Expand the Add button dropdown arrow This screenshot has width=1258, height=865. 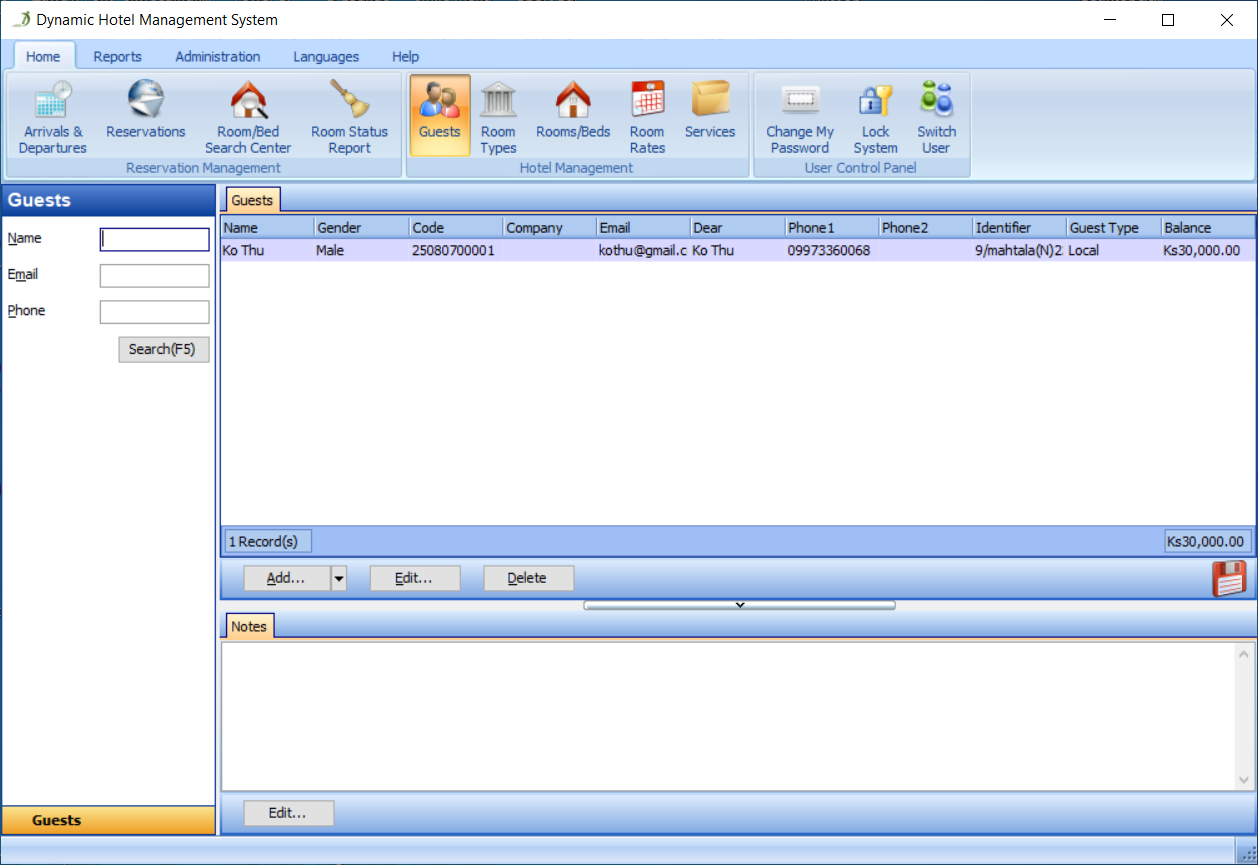[339, 578]
